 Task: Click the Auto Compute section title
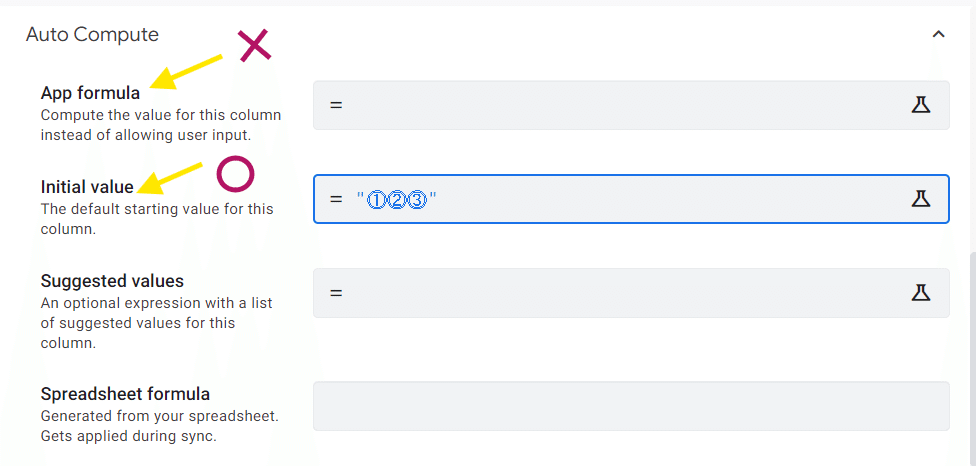[92, 34]
